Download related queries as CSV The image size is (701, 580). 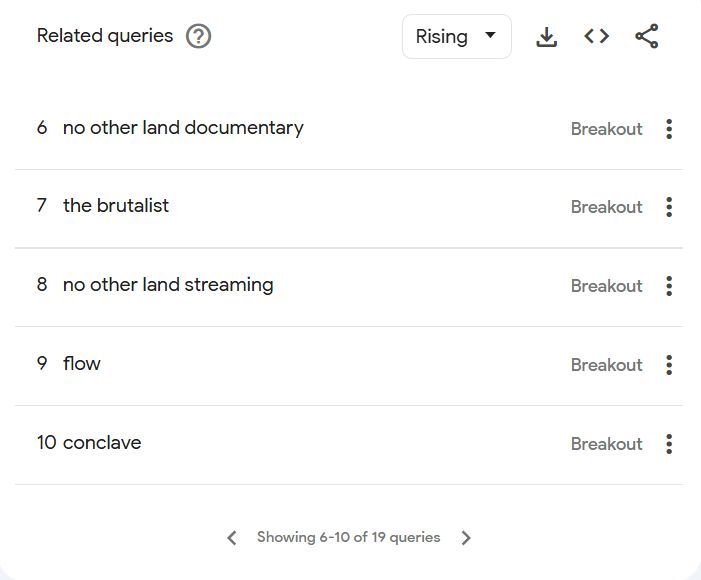click(x=546, y=36)
